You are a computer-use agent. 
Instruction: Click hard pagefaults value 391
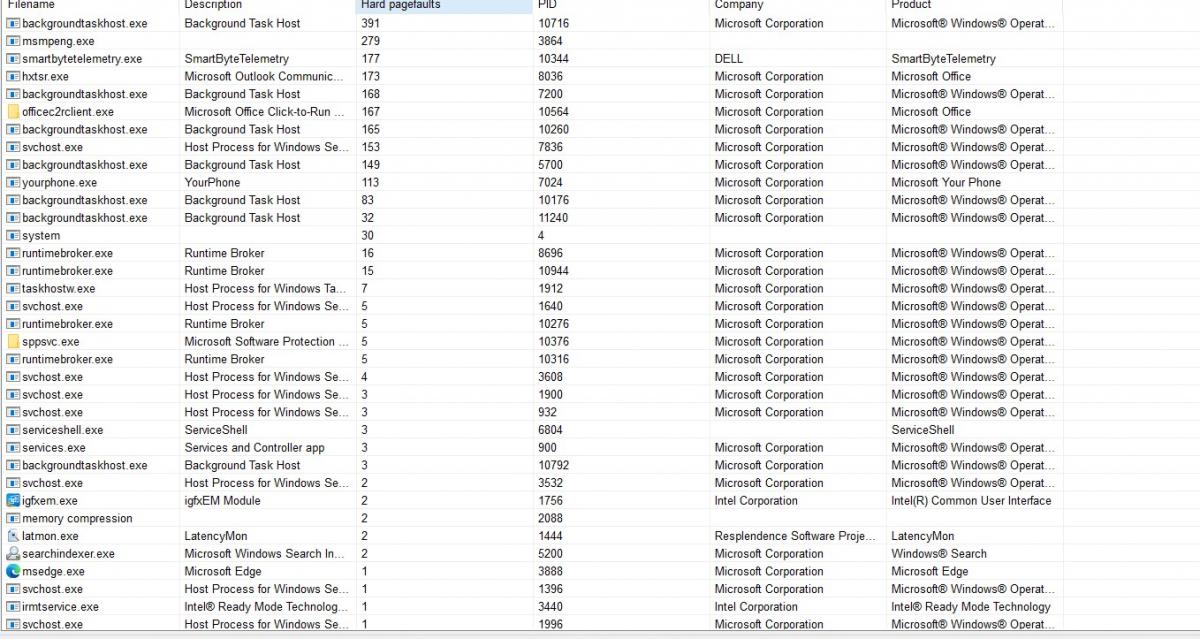coord(371,23)
